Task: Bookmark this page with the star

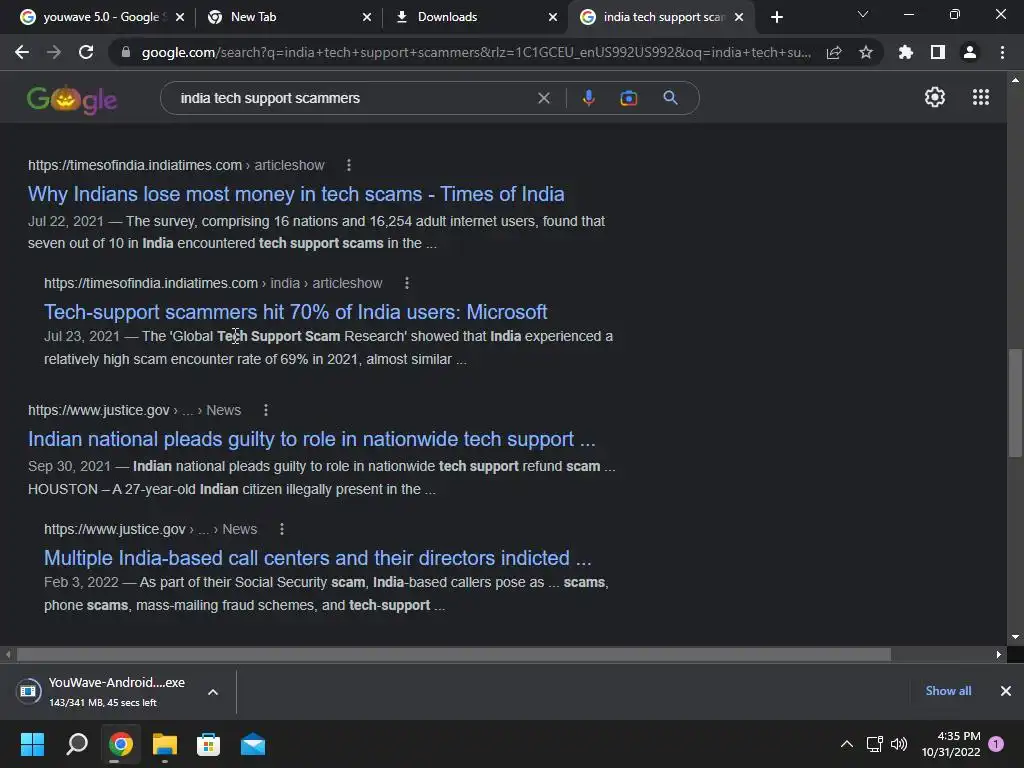Action: [866, 52]
